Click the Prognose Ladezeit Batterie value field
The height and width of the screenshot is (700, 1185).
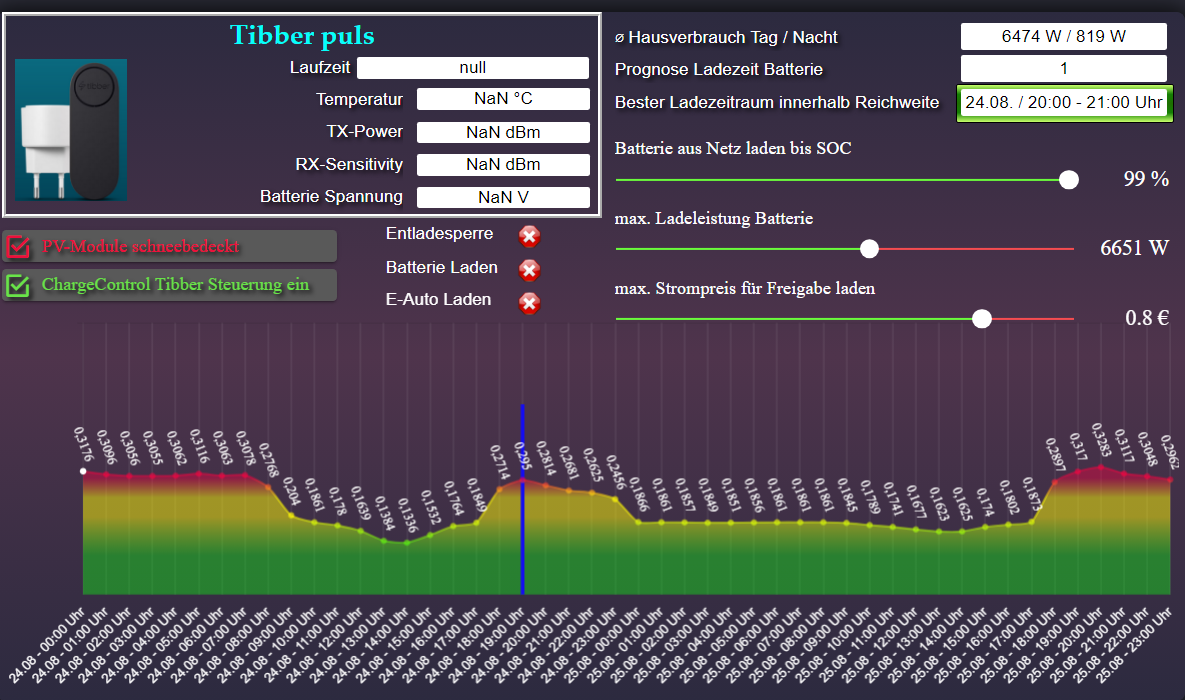coord(1064,69)
